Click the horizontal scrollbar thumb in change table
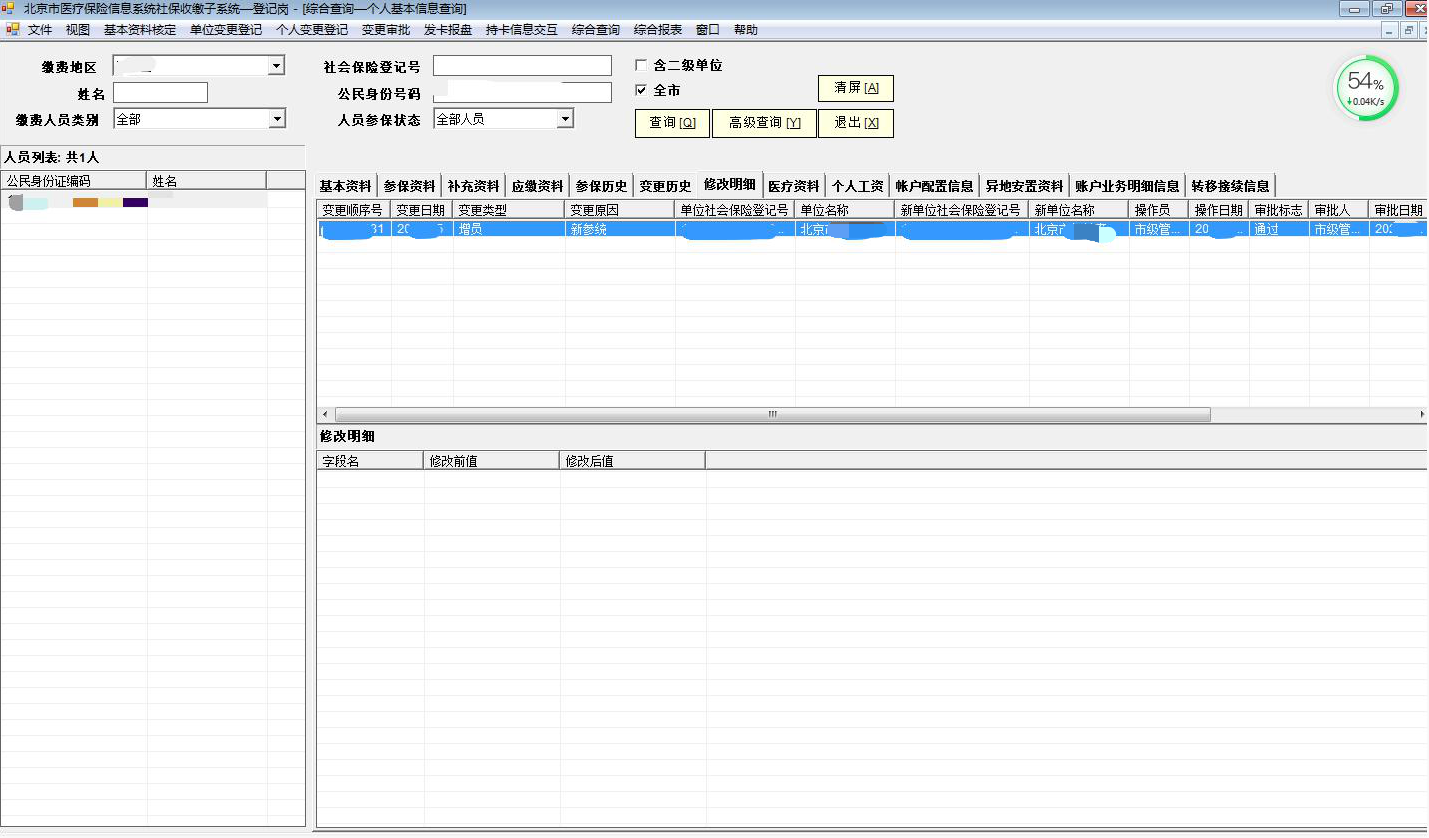The width and height of the screenshot is (1429, 838). pos(772,414)
